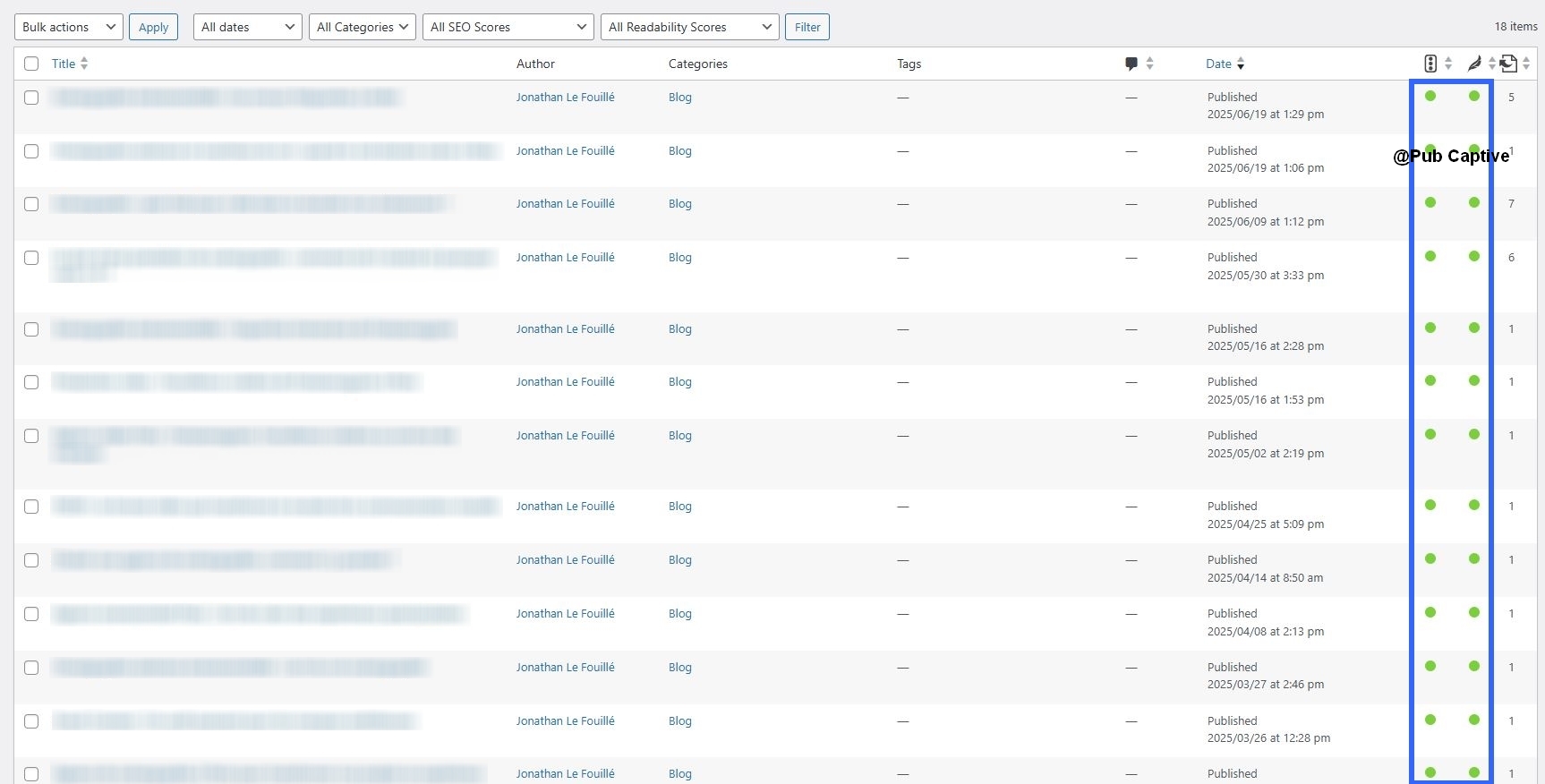Image resolution: width=1545 pixels, height=784 pixels.
Task: Click the comments bubble column header icon
Action: (1131, 64)
